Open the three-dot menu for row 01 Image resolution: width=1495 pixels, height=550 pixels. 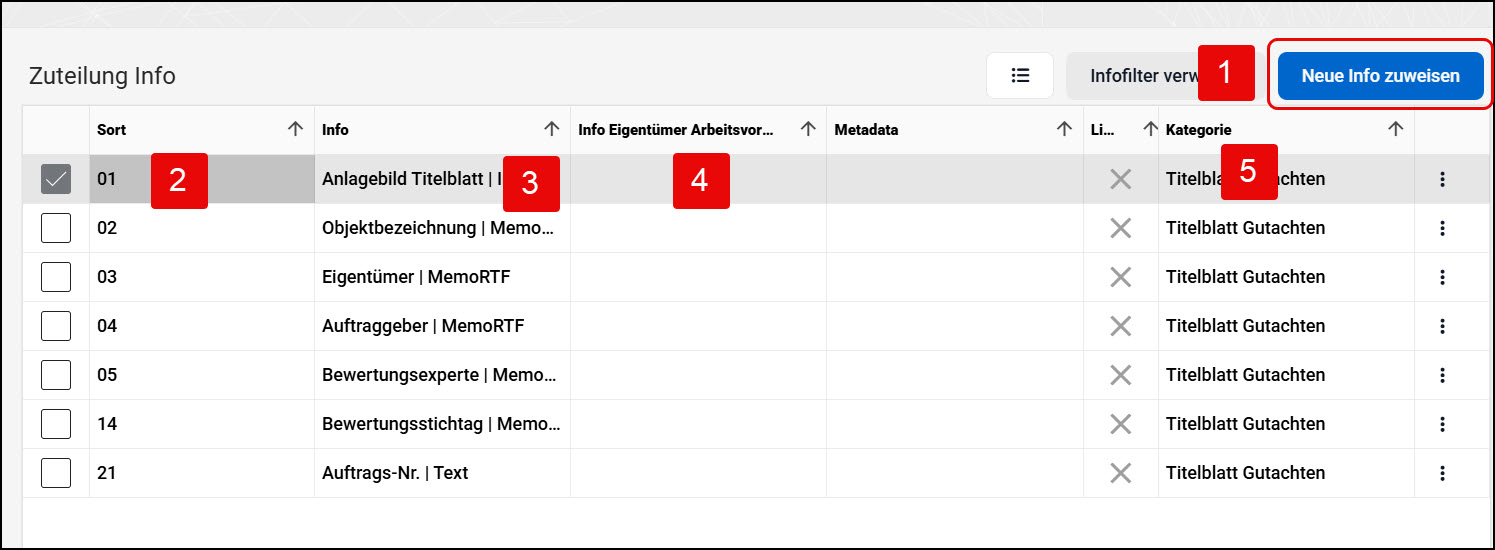(x=1442, y=180)
